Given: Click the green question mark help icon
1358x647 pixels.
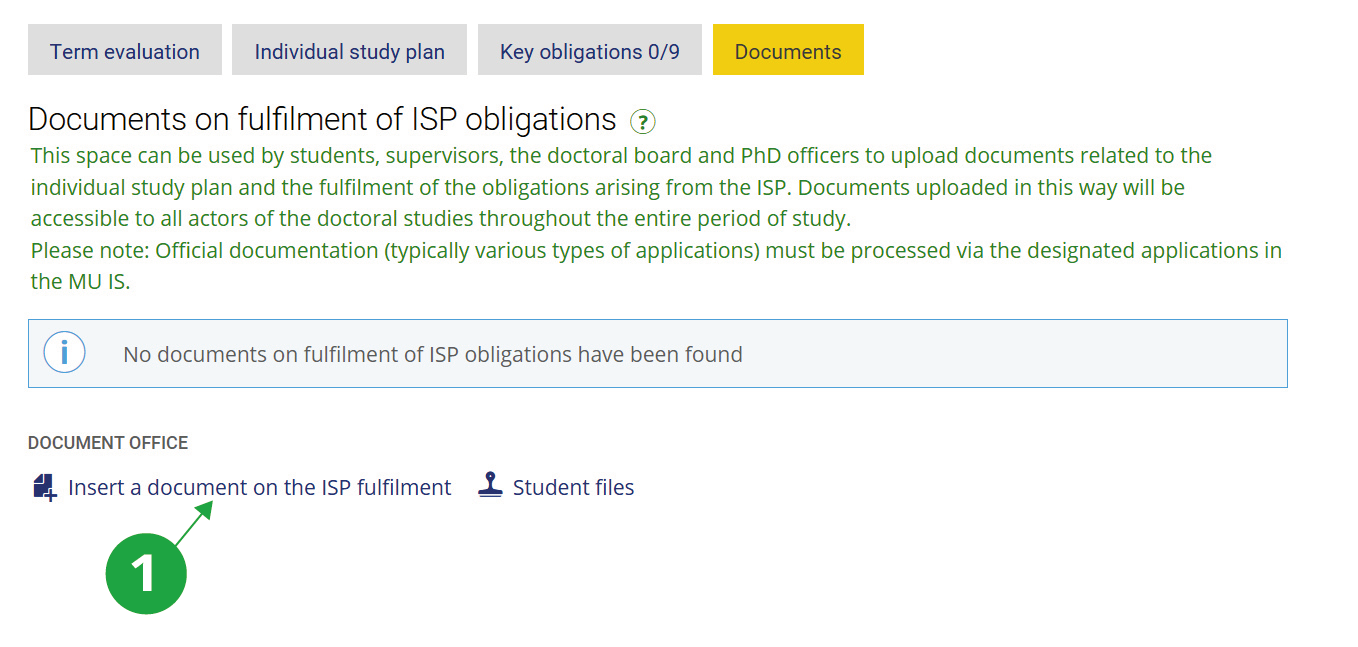Looking at the screenshot, I should click(x=642, y=123).
